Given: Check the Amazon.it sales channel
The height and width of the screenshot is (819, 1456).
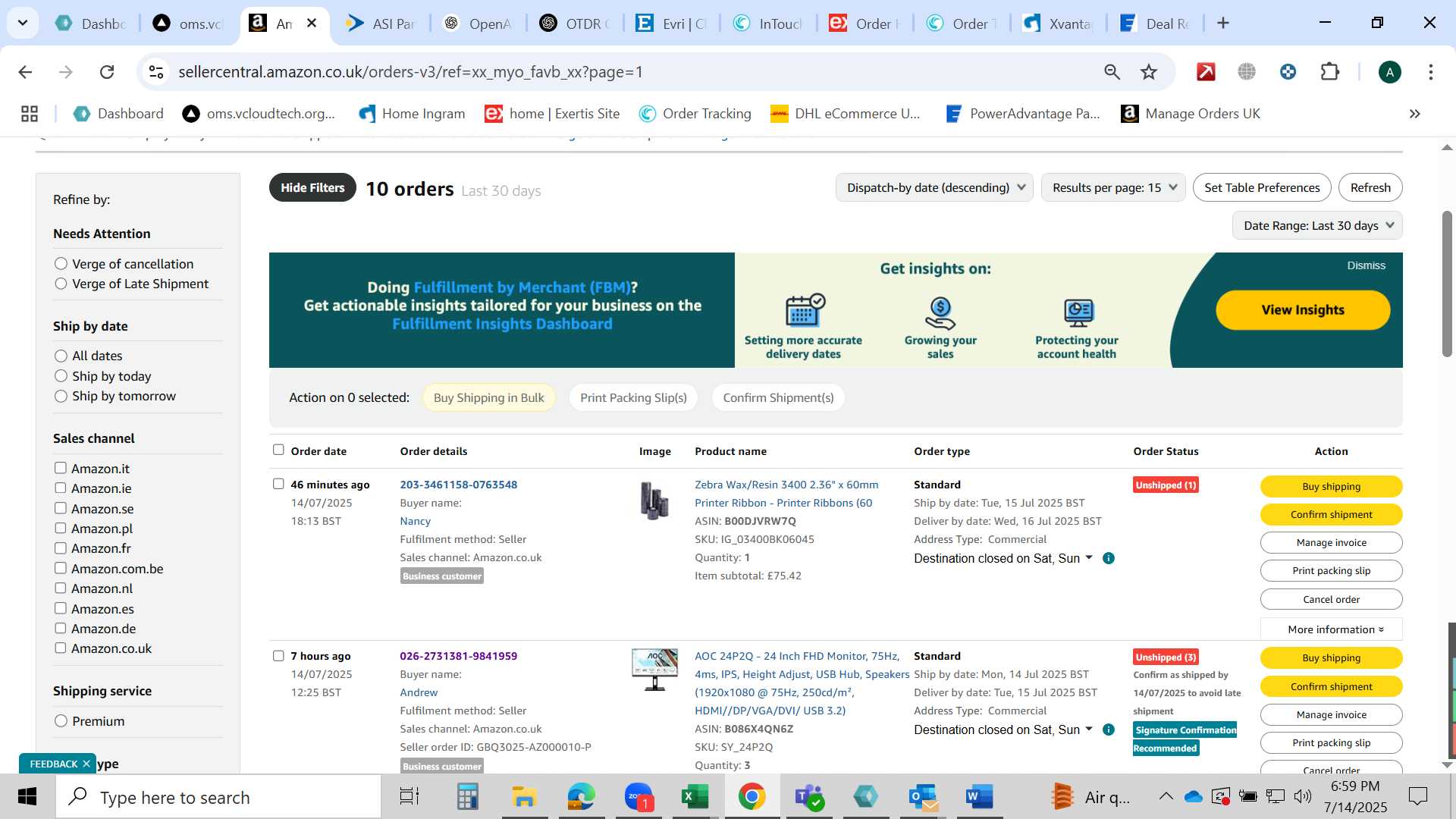Looking at the screenshot, I should click(x=61, y=468).
